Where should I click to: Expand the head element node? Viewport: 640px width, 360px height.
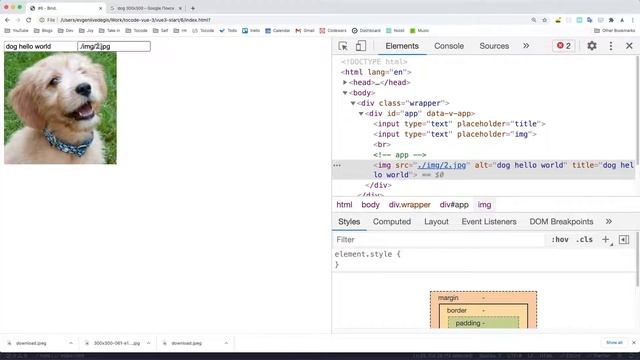pyautogui.click(x=345, y=82)
